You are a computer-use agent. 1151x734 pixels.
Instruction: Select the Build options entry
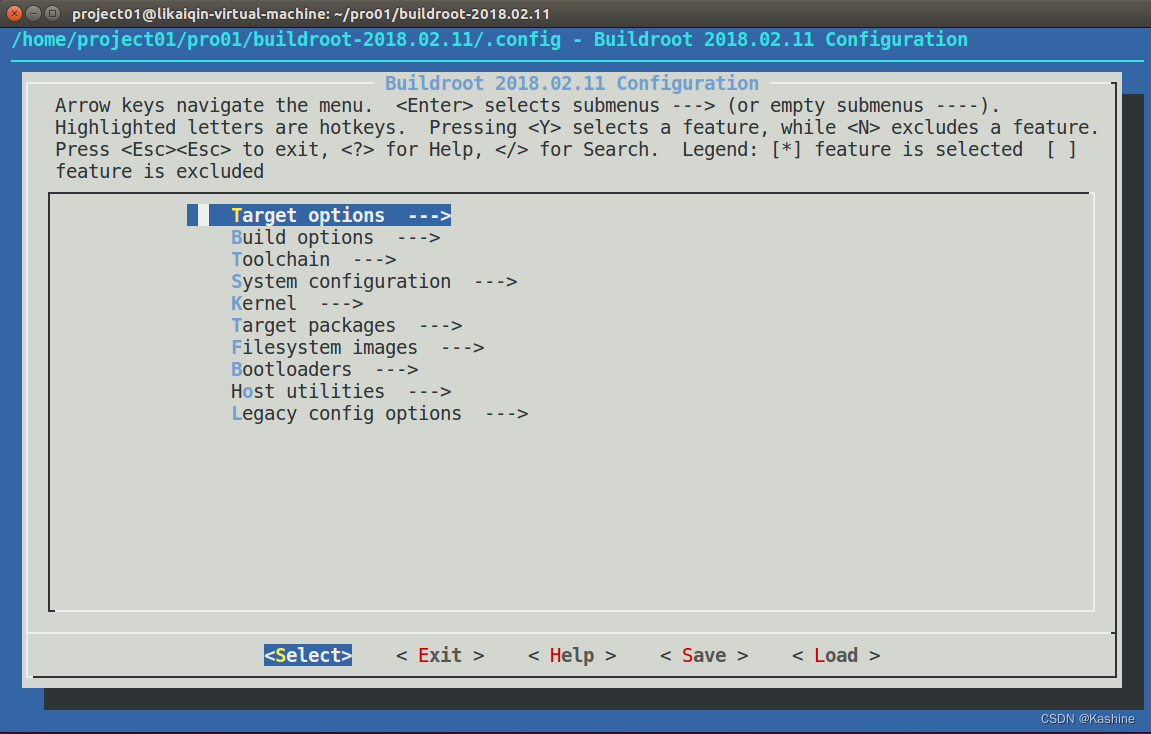[x=302, y=237]
